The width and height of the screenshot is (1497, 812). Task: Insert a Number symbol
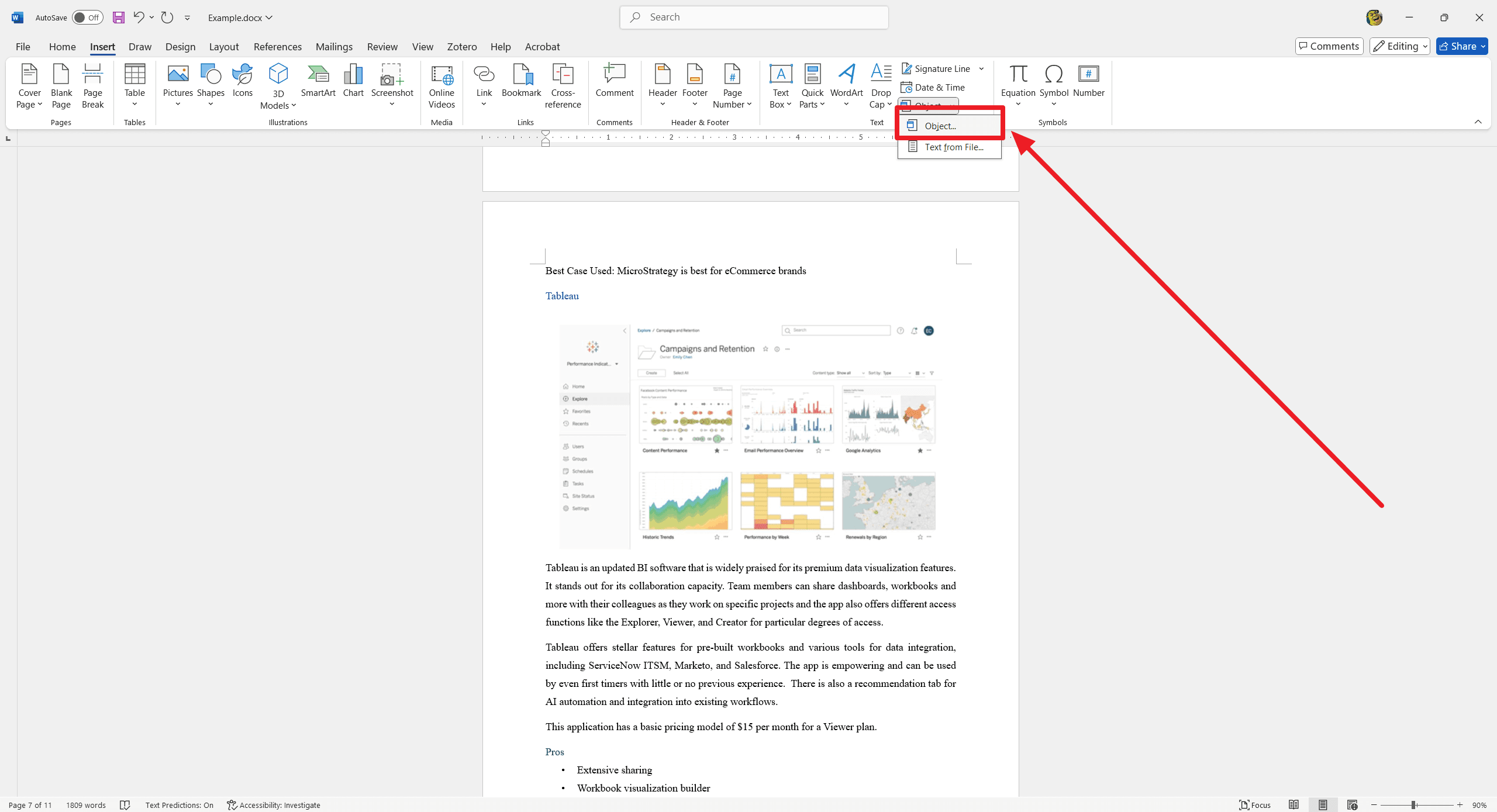[1088, 81]
